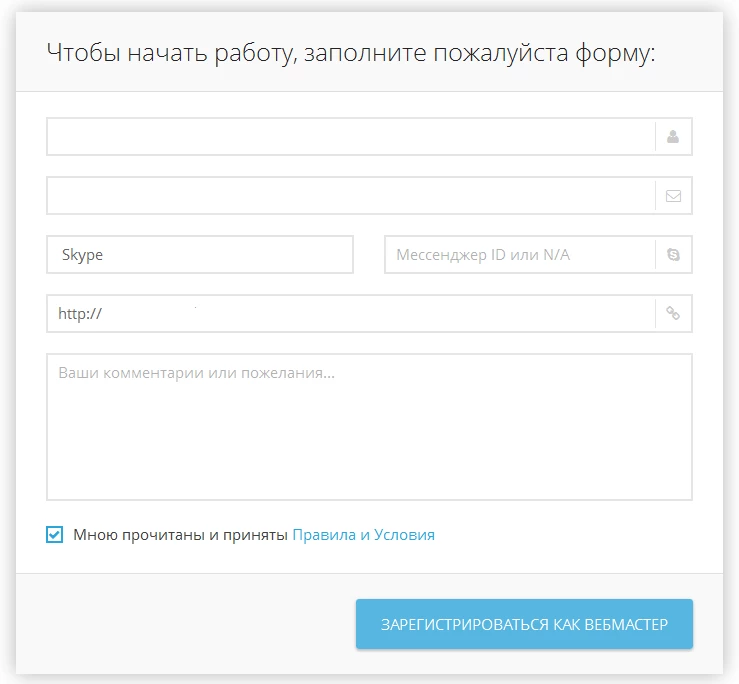The height and width of the screenshot is (684, 739).
Task: Click the 'http://' prefix text
Action: click(80, 313)
